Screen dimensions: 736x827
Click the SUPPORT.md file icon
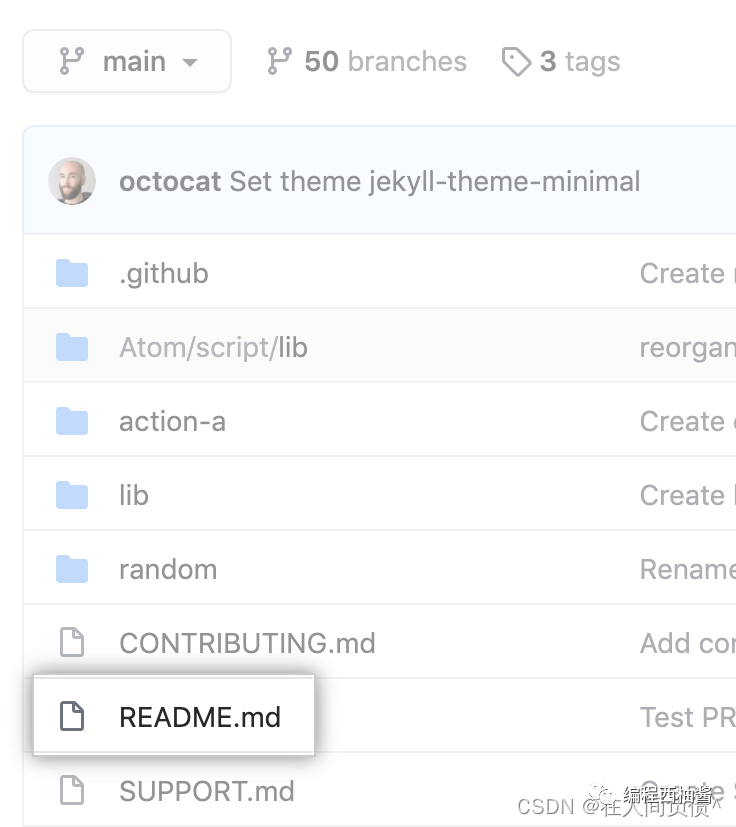[72, 791]
